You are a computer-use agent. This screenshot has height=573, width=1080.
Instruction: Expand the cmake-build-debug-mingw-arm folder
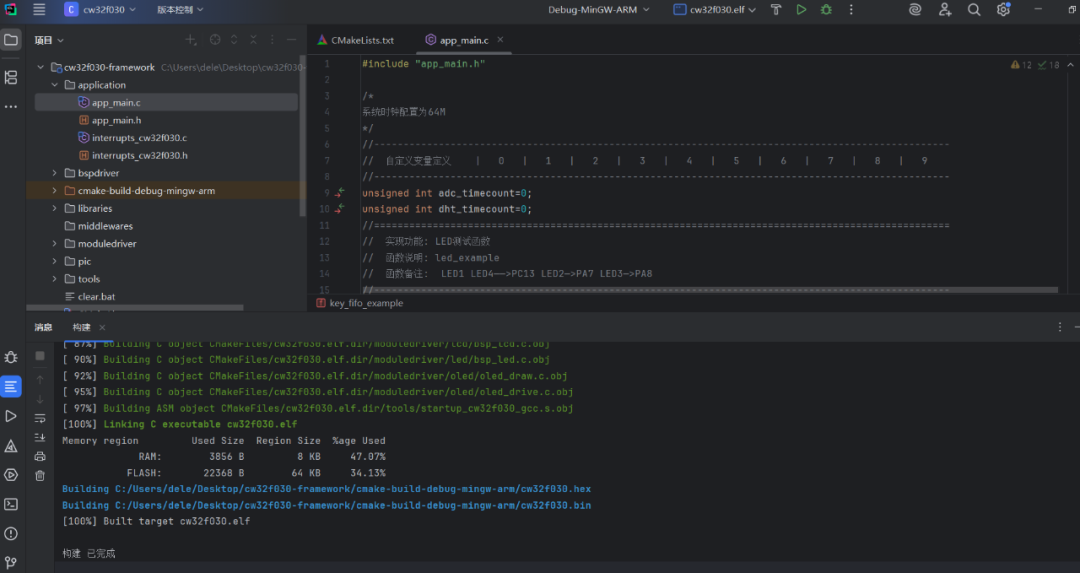[x=54, y=191]
